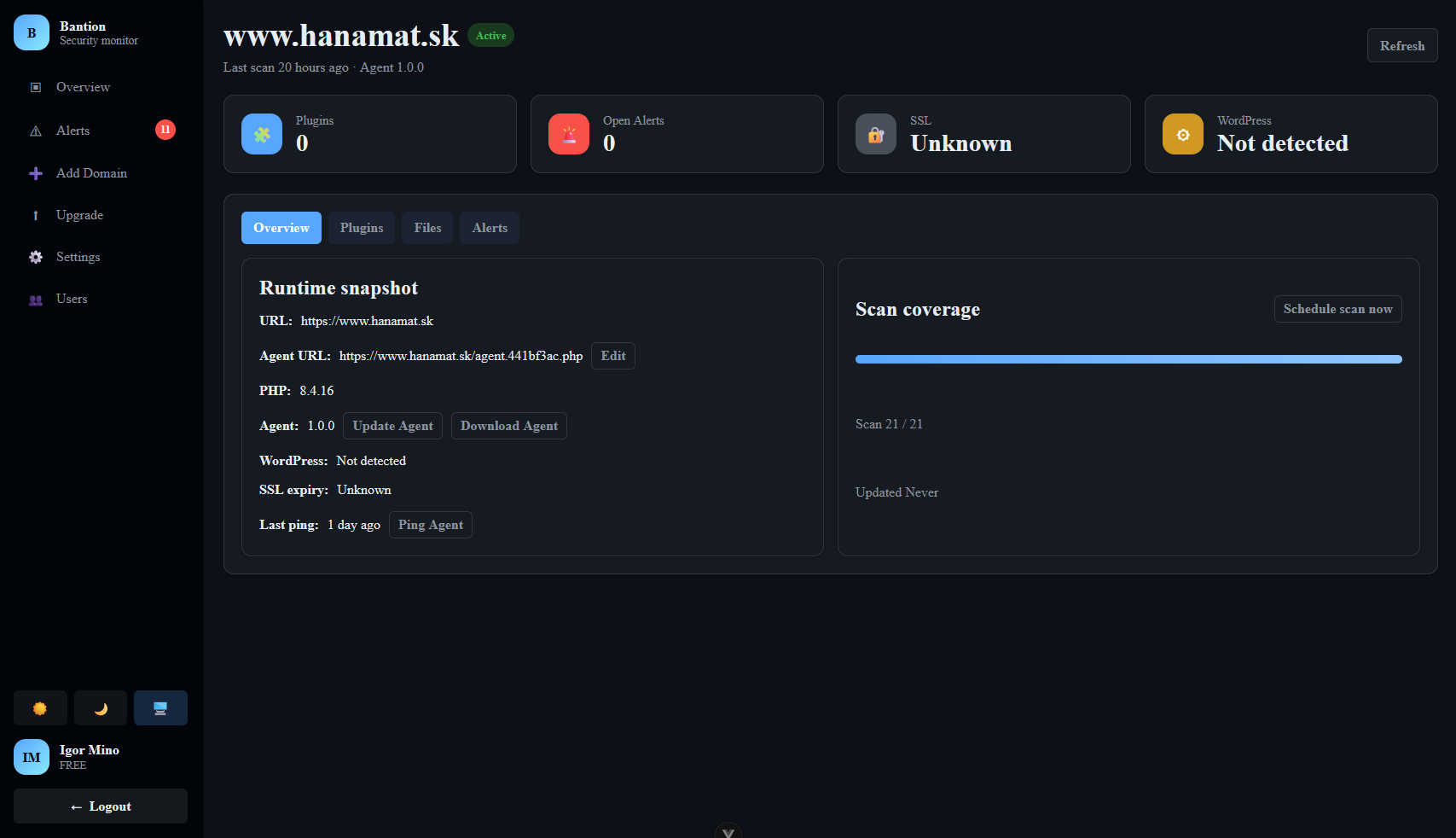
Task: Click the Plugins puzzle piece icon
Action: pyautogui.click(x=262, y=134)
